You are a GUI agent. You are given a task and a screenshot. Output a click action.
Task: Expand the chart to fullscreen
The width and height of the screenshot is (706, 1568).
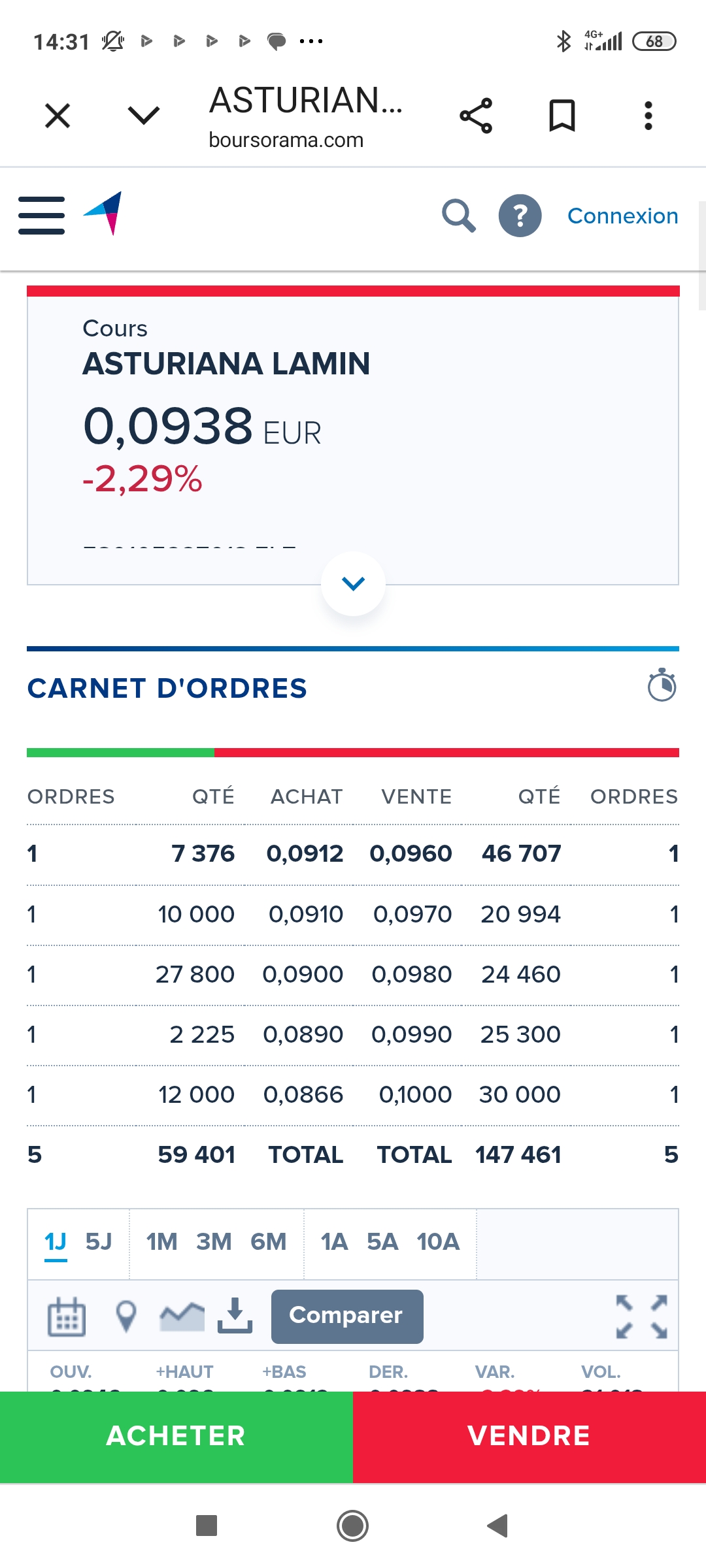tap(641, 1316)
